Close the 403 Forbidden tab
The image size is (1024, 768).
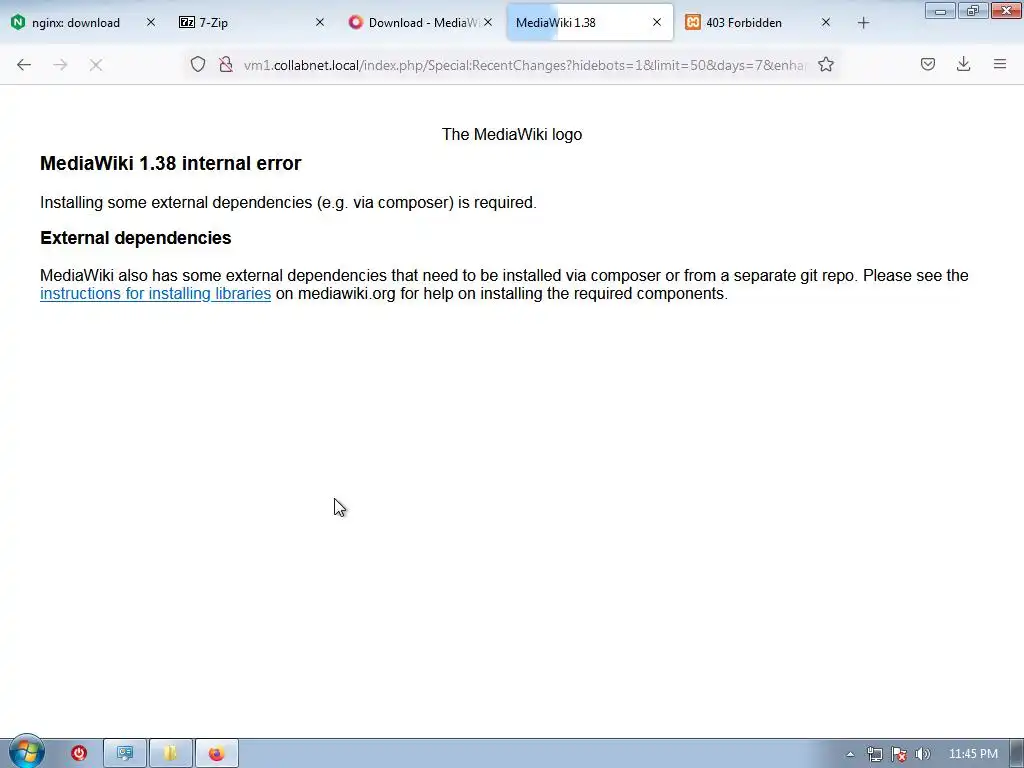(826, 22)
